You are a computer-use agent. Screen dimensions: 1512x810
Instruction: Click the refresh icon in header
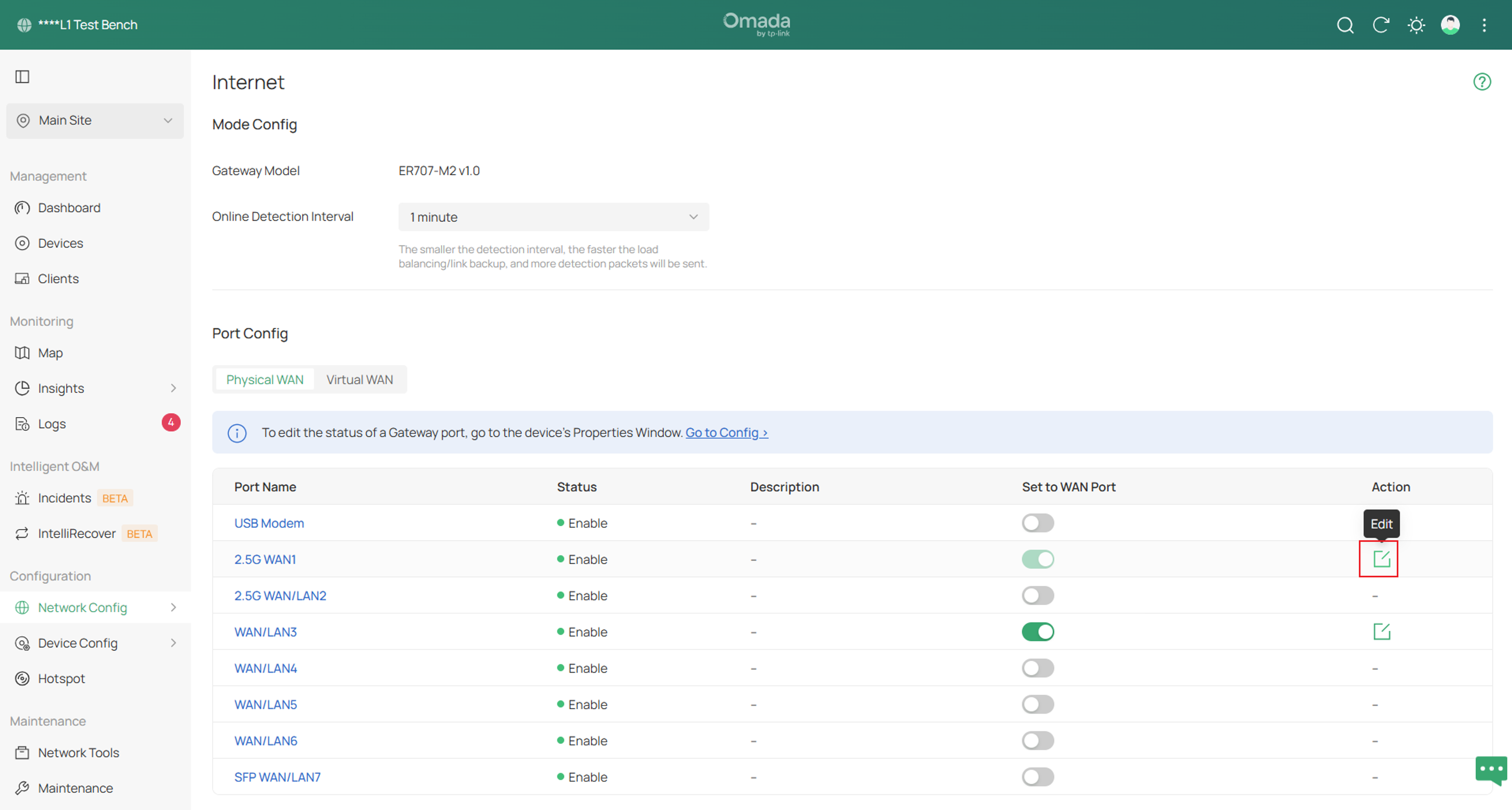[x=1381, y=25]
